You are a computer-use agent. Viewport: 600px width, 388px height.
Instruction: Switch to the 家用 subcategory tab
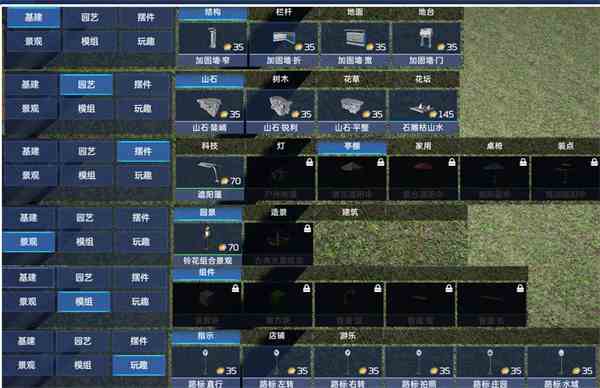coord(423,146)
